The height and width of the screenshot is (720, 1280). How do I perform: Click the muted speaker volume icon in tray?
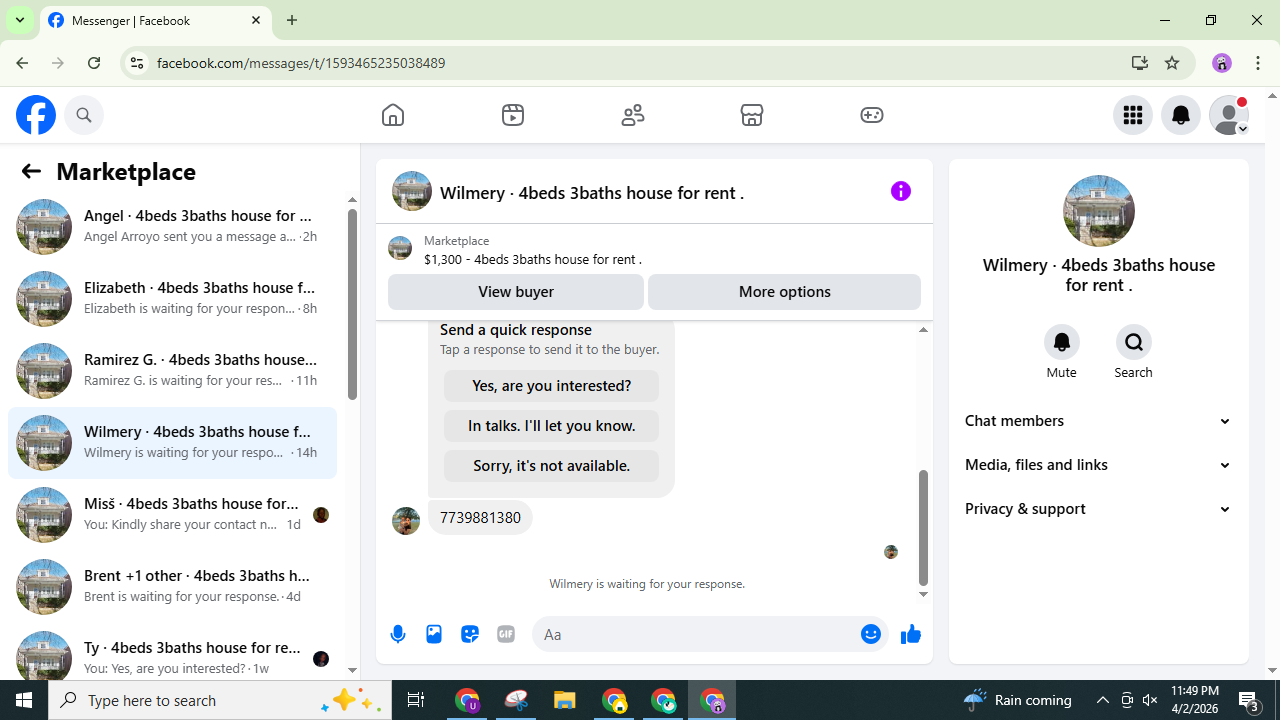pos(1150,700)
